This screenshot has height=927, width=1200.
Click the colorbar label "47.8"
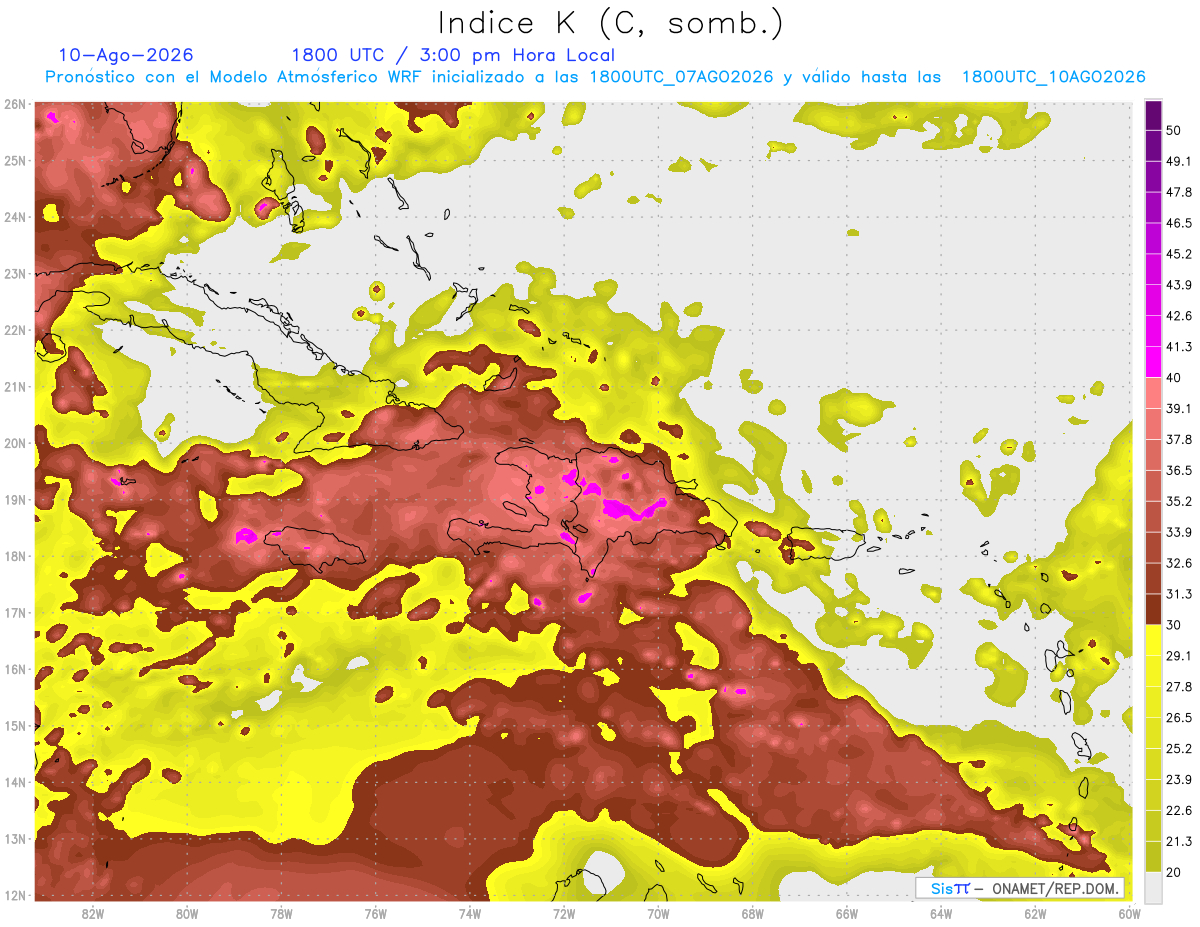pos(1179,192)
